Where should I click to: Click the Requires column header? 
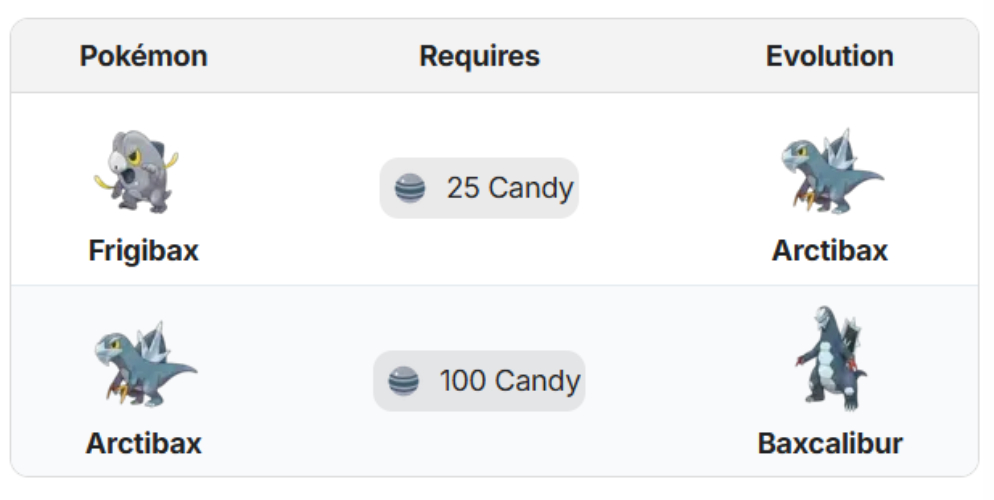pos(479,56)
